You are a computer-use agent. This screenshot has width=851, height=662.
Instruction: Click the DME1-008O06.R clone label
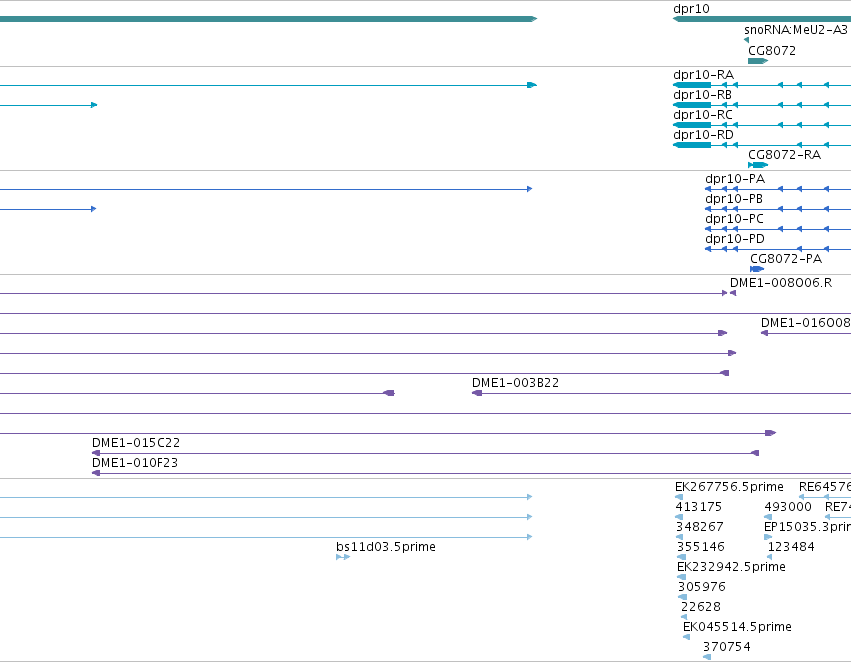click(780, 283)
